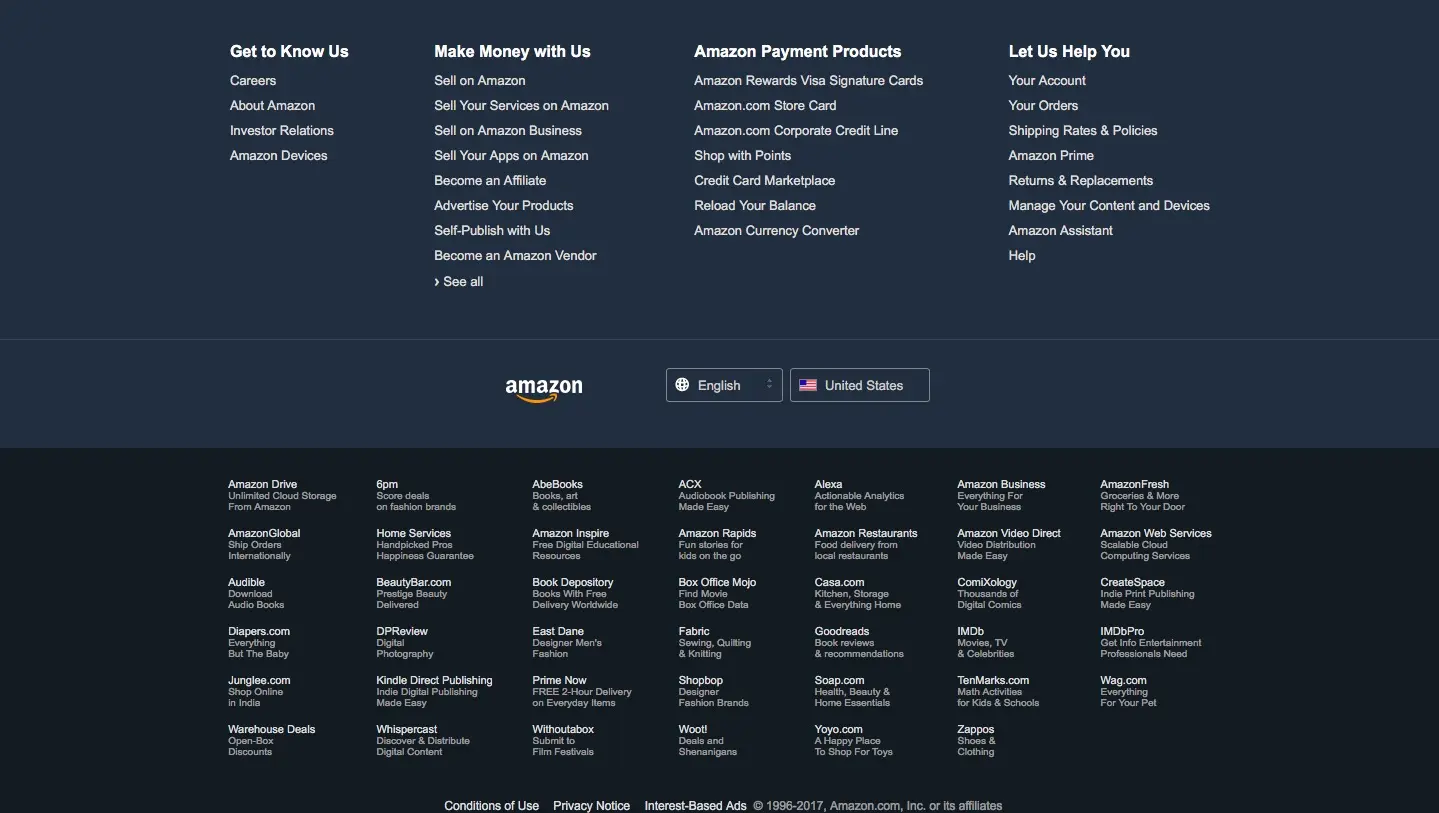The width and height of the screenshot is (1439, 813).
Task: Open Audible audio books link
Action: tap(256, 593)
